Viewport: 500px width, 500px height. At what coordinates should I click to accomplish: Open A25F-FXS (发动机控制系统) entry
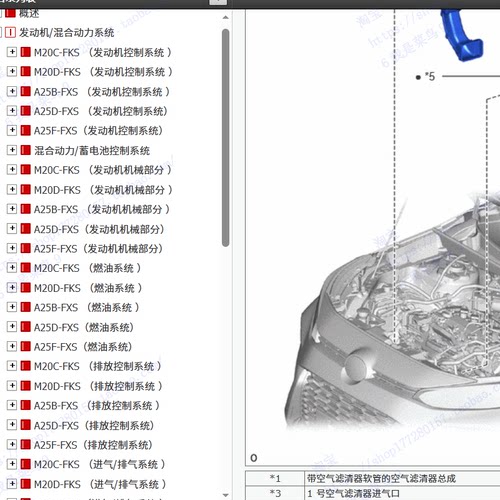[x=98, y=131]
